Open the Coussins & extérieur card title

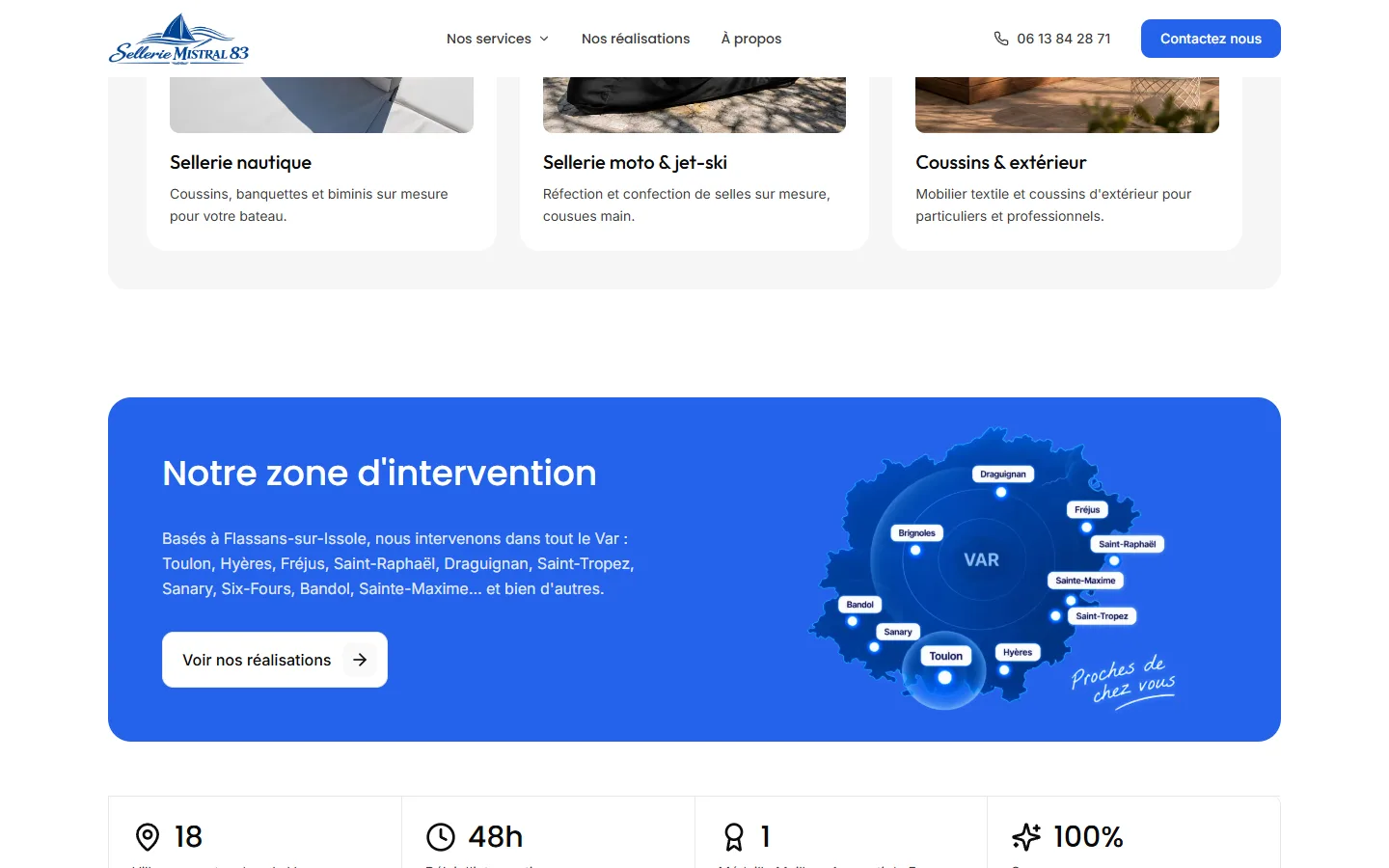tap(1001, 162)
